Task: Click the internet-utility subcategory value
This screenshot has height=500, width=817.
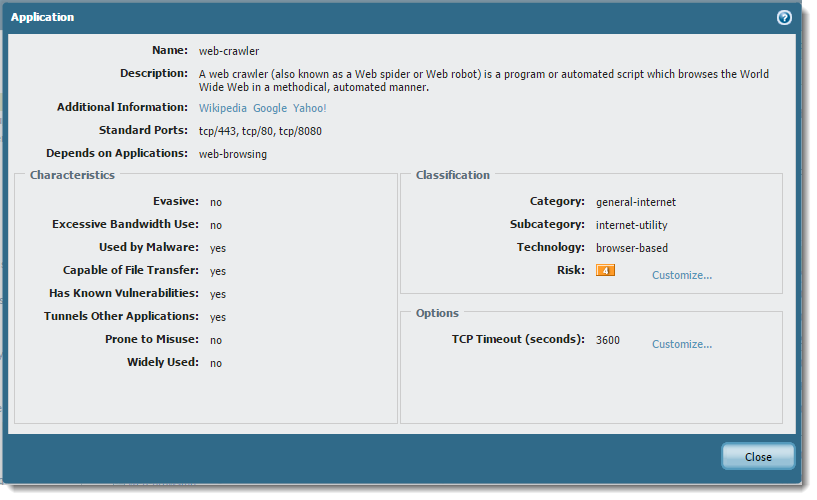Action: tap(632, 225)
